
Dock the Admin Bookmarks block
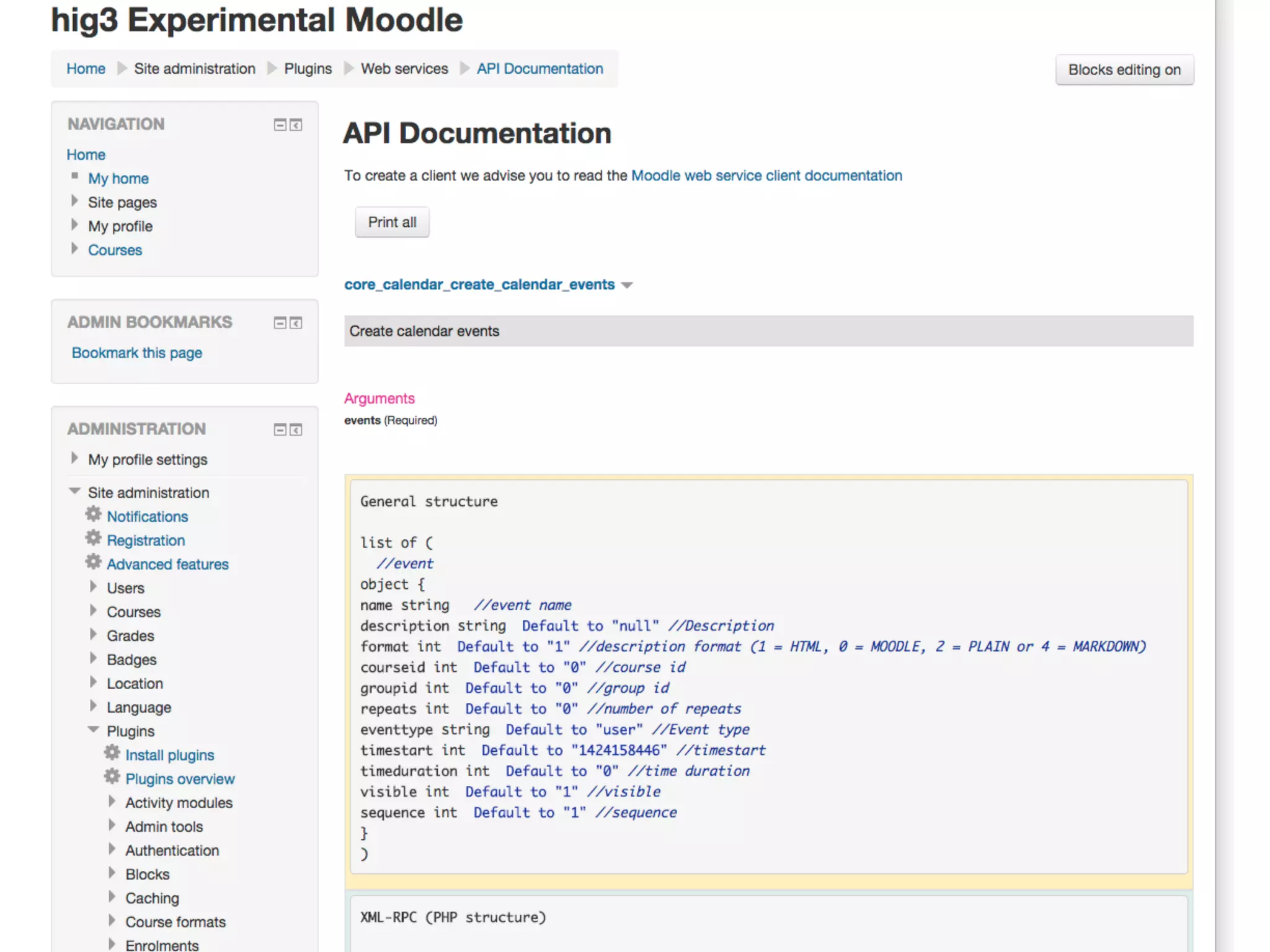(296, 323)
